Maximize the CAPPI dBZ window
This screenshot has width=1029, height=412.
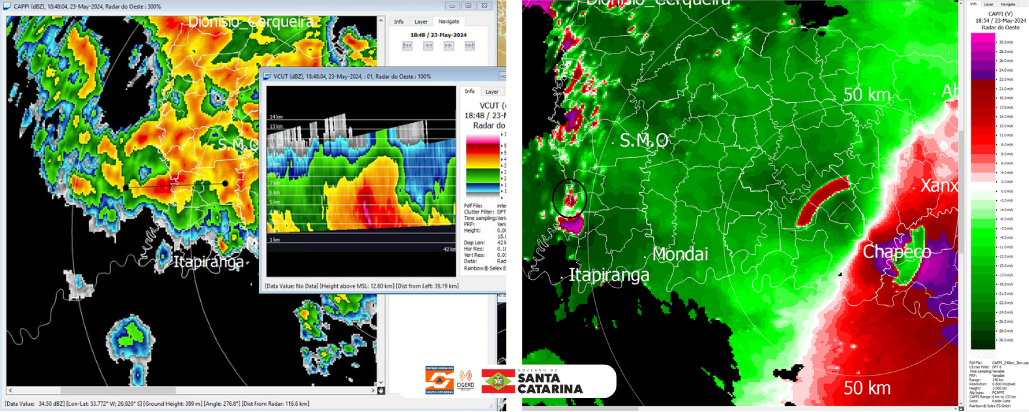(467, 5)
